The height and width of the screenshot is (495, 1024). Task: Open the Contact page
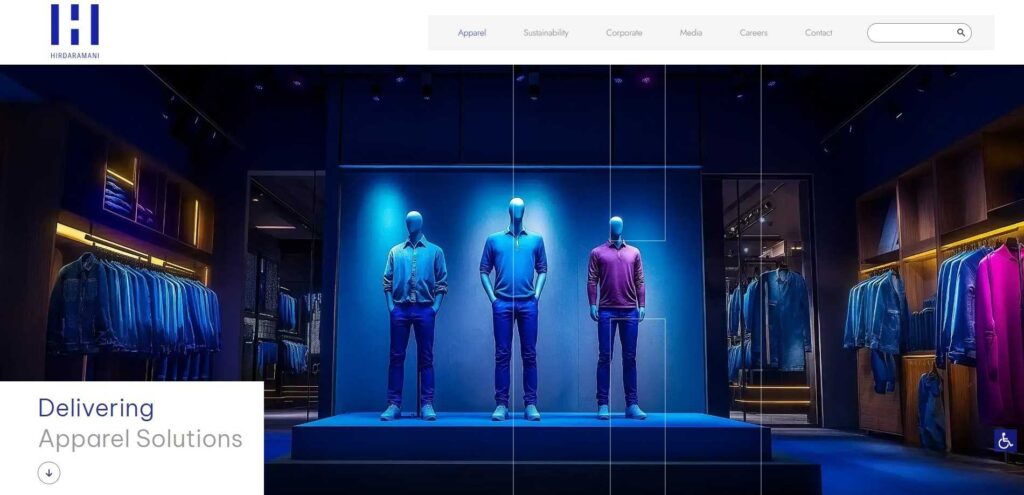[x=818, y=33]
